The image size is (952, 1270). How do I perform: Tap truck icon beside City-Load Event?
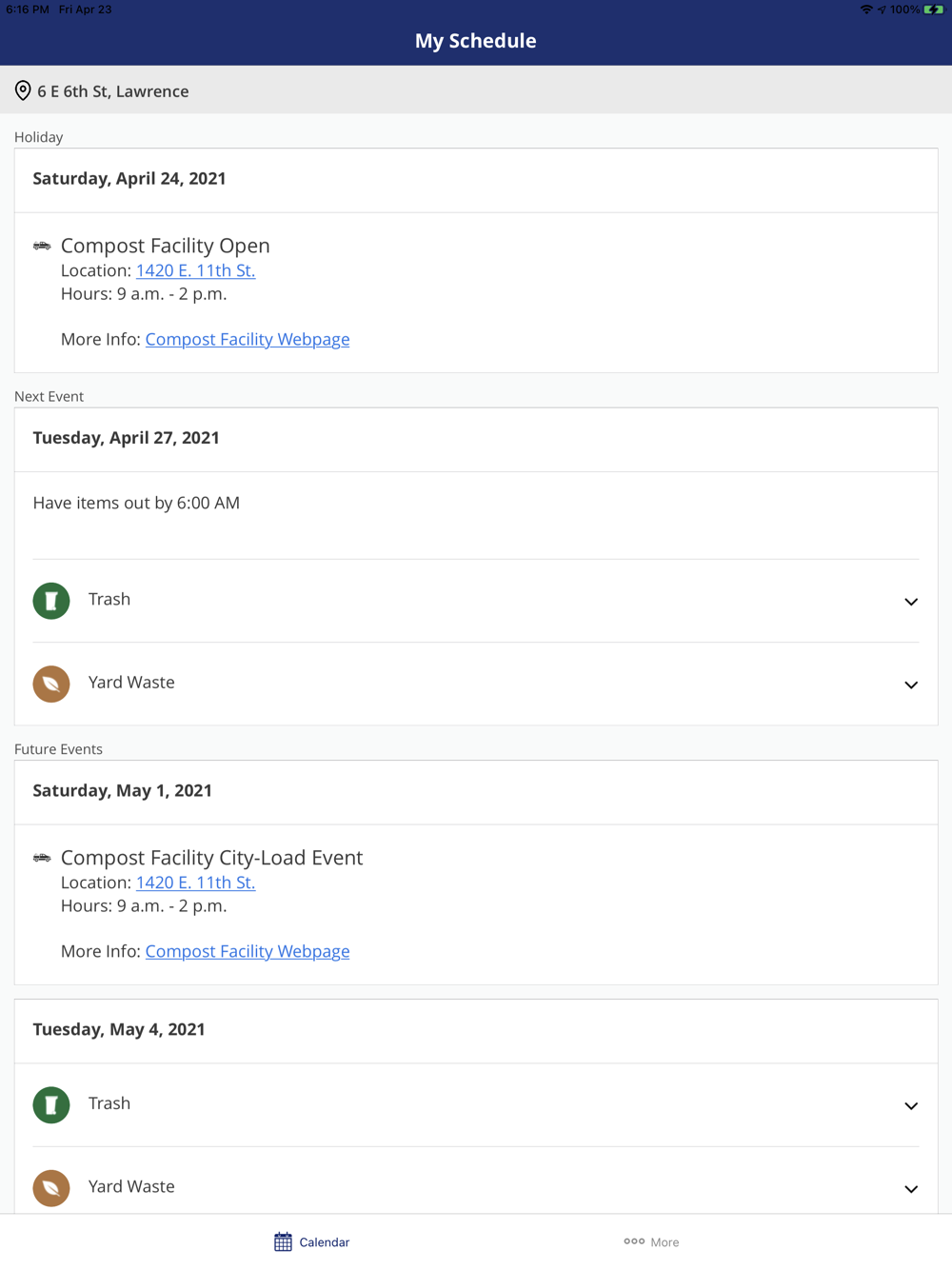click(42, 858)
